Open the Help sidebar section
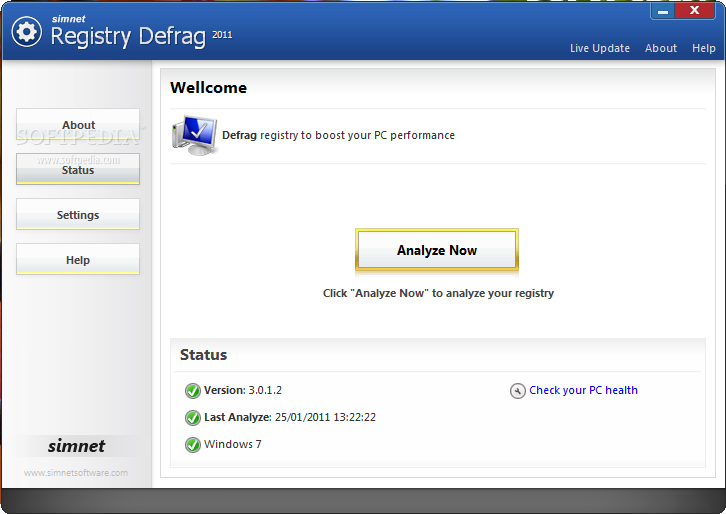 coord(78,259)
